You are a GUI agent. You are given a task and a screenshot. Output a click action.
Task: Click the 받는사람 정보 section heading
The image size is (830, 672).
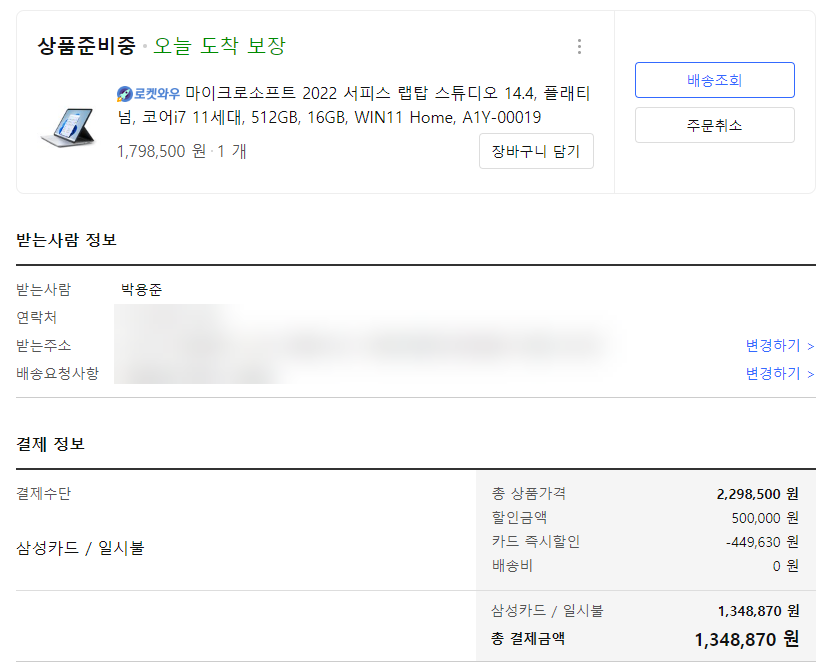[x=66, y=240]
